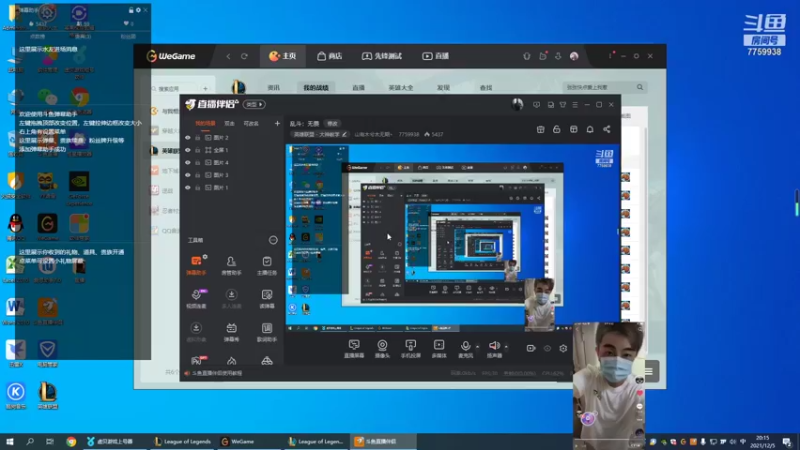800x450 pixels.
Task: Open Windows Start menu
Action: [x=10, y=441]
